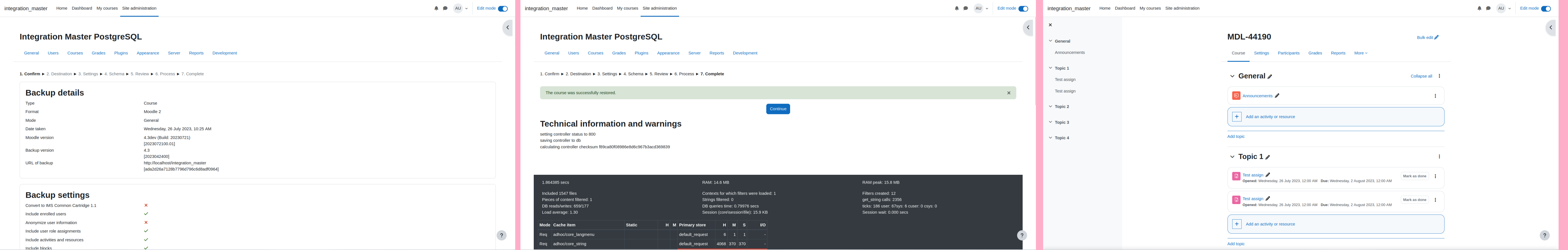Click integration_master brand on Backup details page
1568x250 pixels.
[x=25, y=9]
